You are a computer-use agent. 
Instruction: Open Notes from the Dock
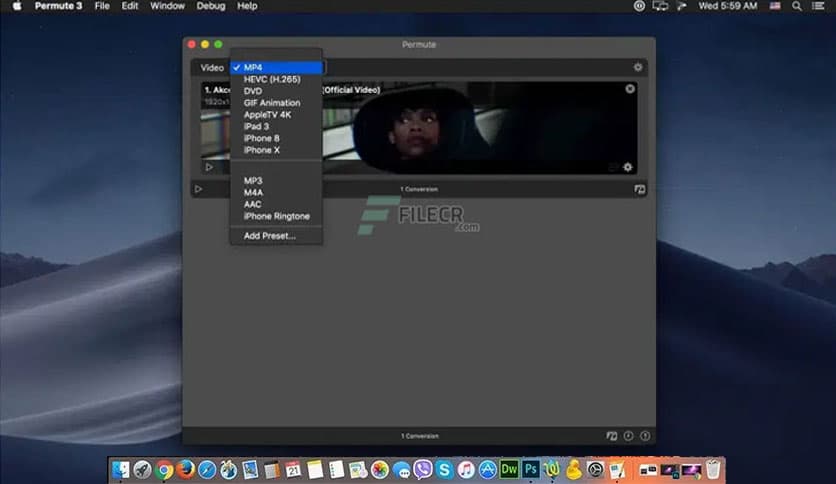tap(315, 470)
